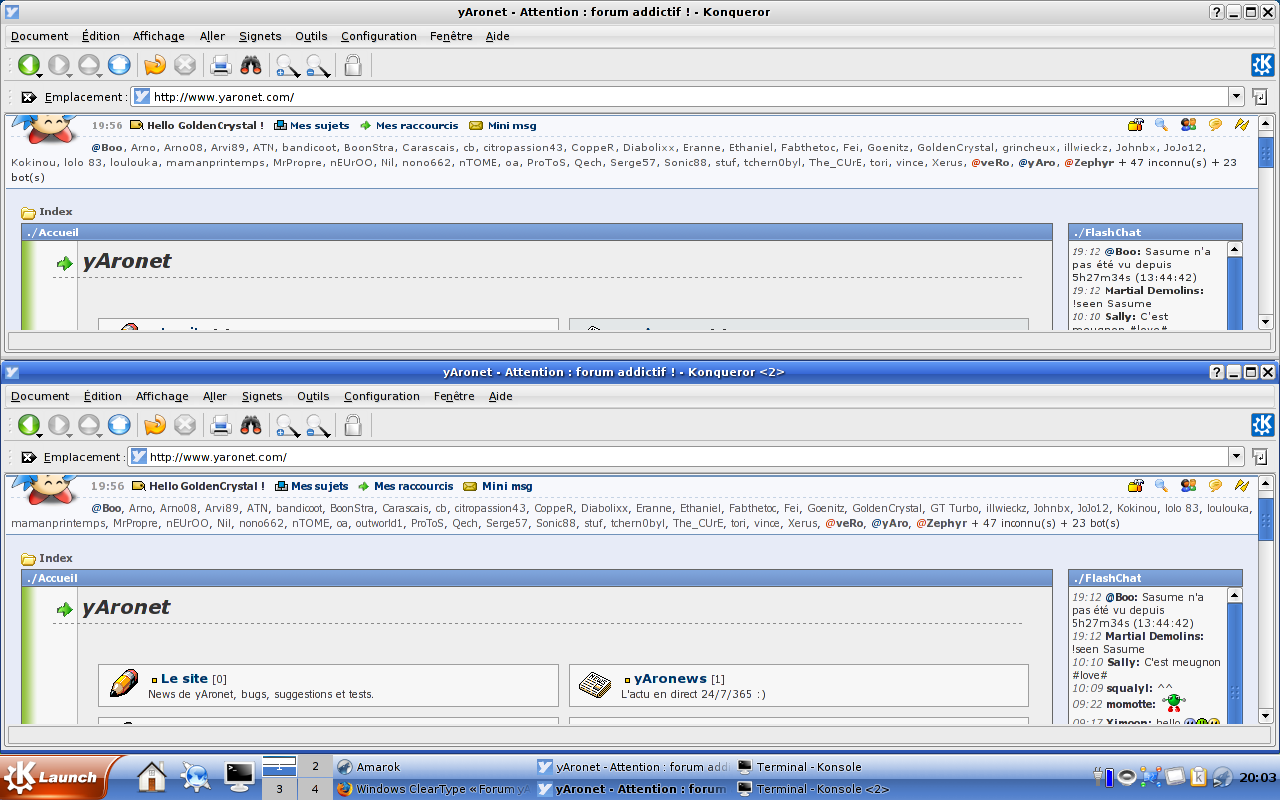Expand the Up-level dropdown arrow in the top window
The height and width of the screenshot is (800, 1280).
pos(99,76)
